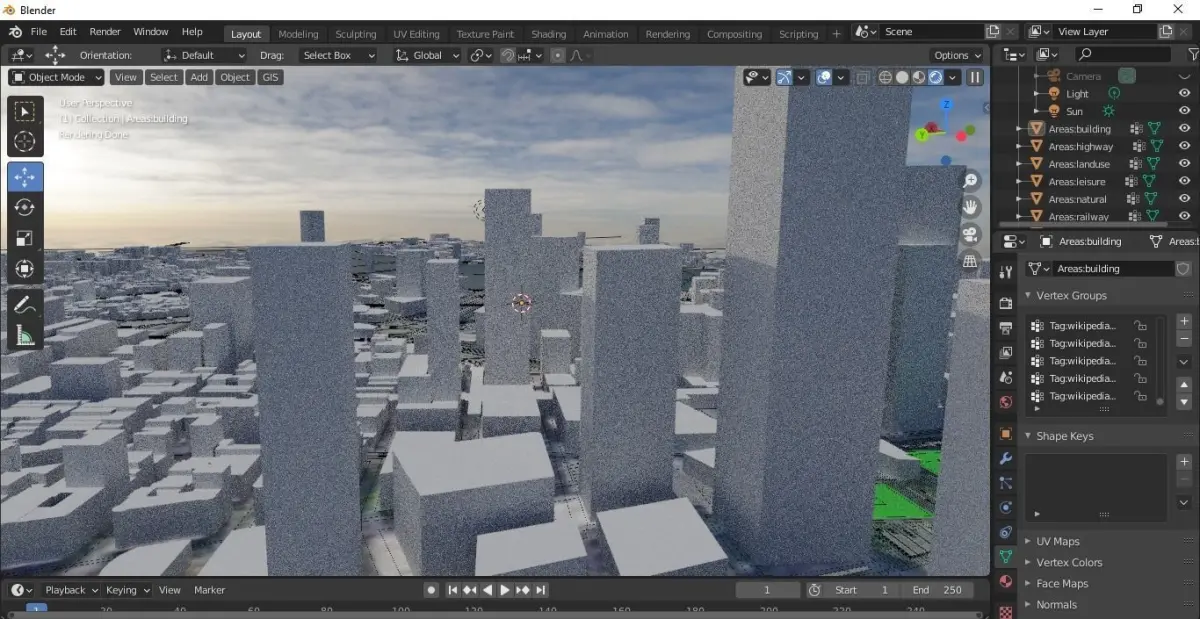Open View Layer properties tab

tap(1006, 353)
